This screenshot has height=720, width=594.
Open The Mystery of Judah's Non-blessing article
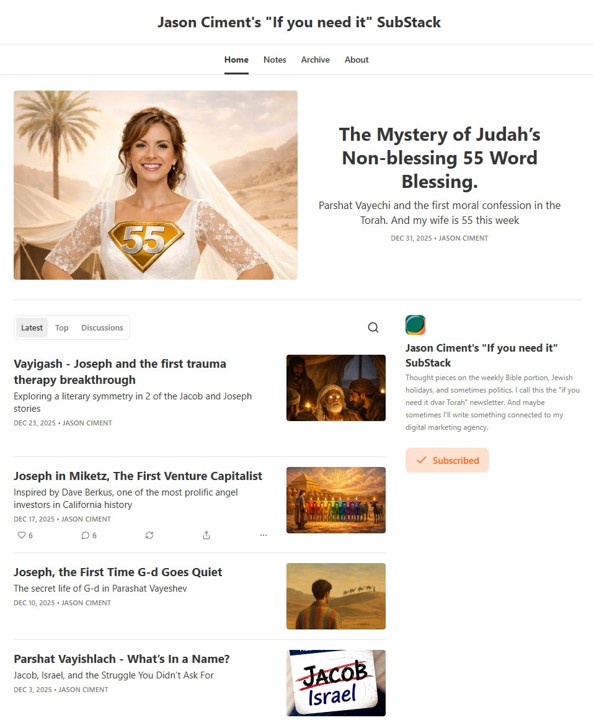pyautogui.click(x=440, y=158)
